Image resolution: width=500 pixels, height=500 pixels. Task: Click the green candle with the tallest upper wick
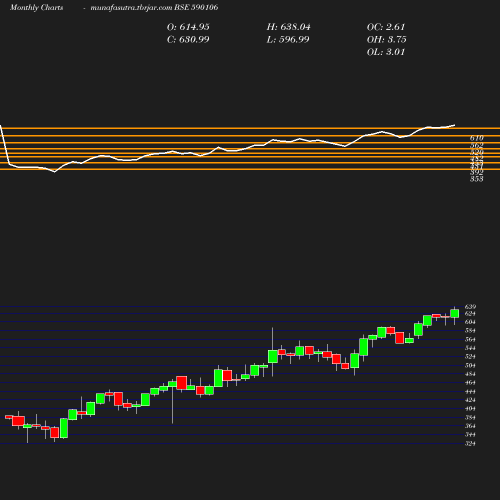tap(273, 356)
